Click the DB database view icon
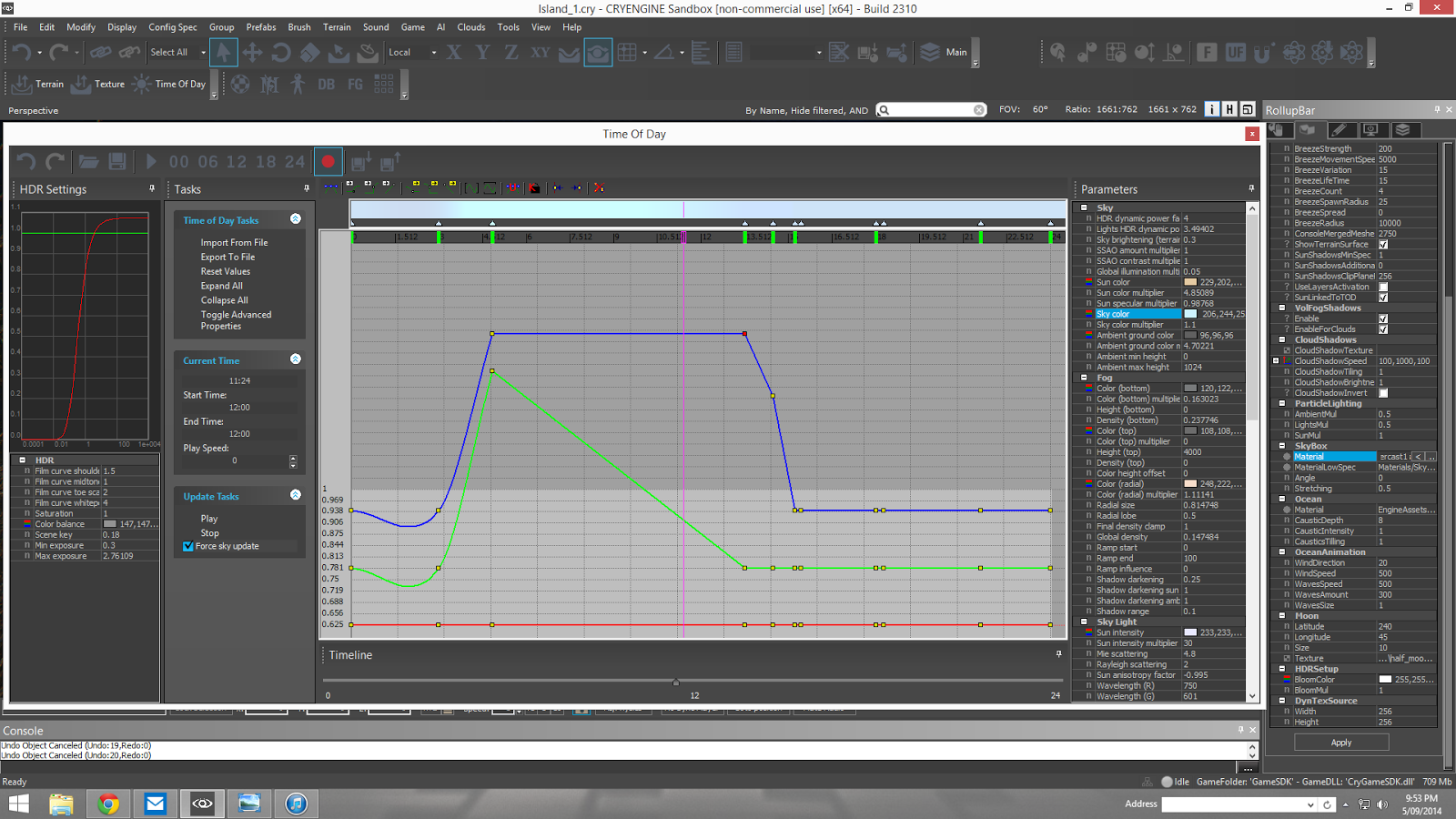Image resolution: width=1456 pixels, height=819 pixels. click(x=326, y=84)
